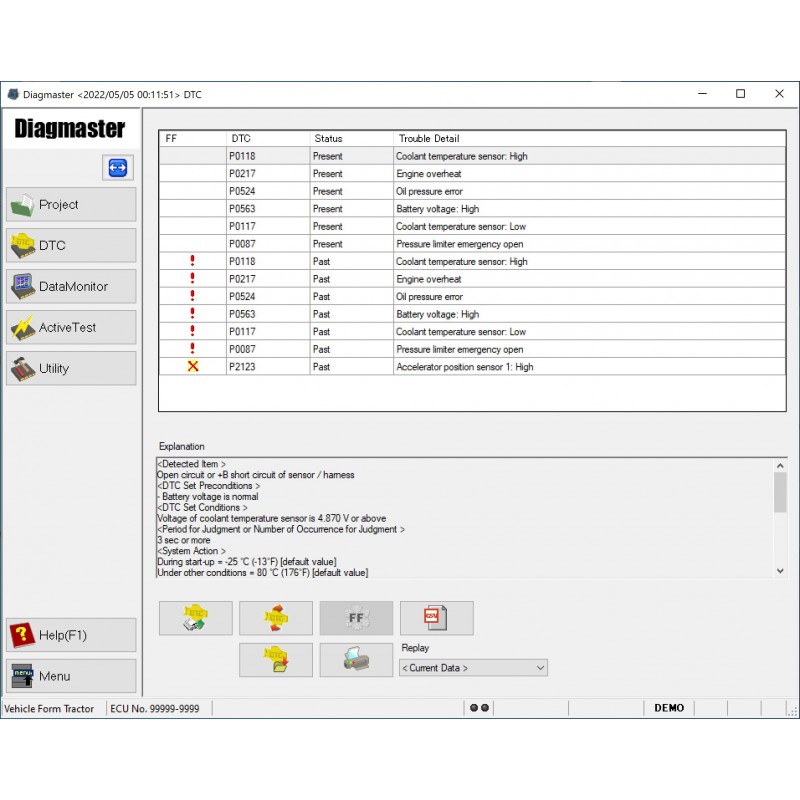
Task: Open the DataMonitor panel
Action: coord(70,286)
